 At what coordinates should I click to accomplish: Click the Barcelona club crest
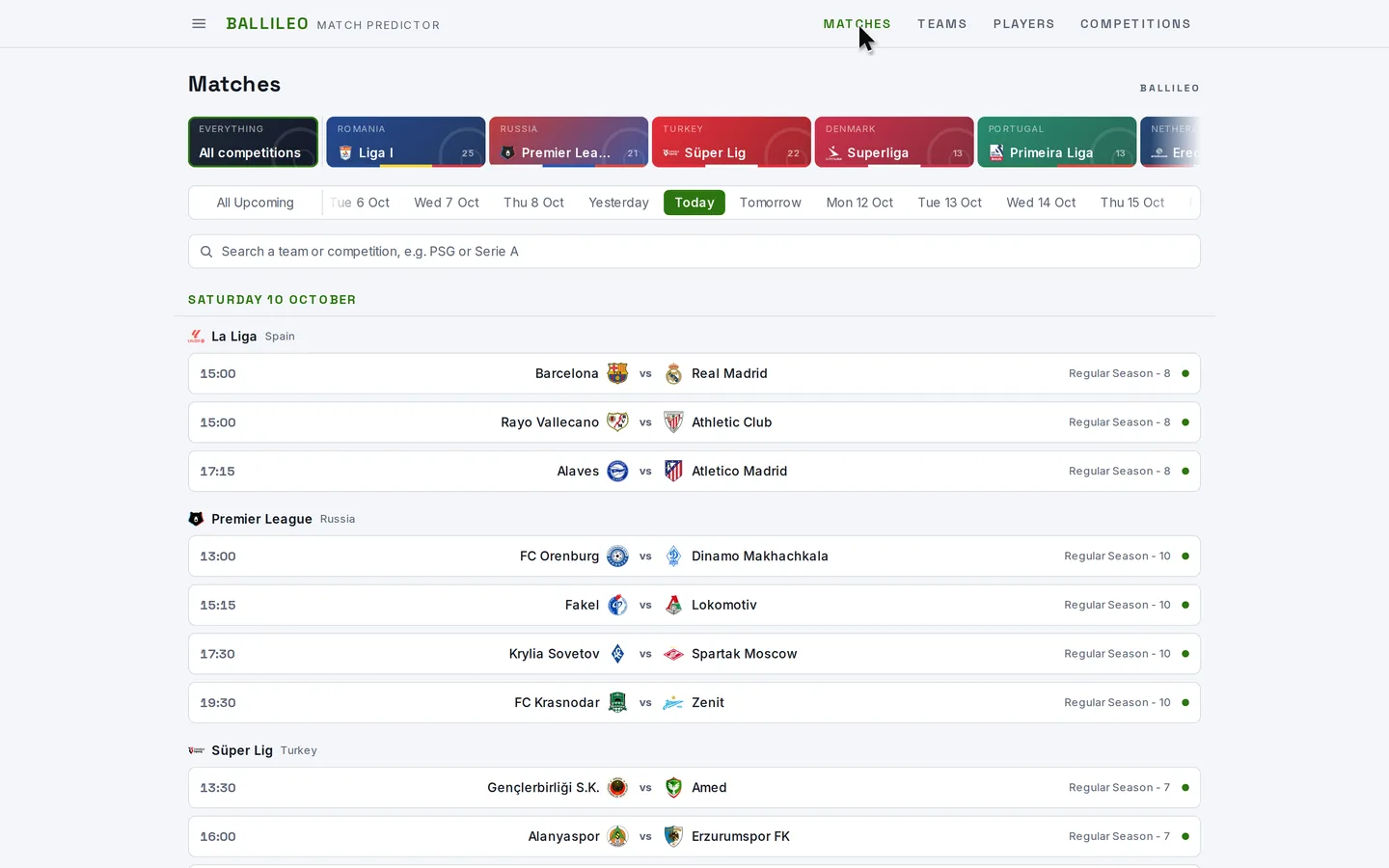(617, 373)
